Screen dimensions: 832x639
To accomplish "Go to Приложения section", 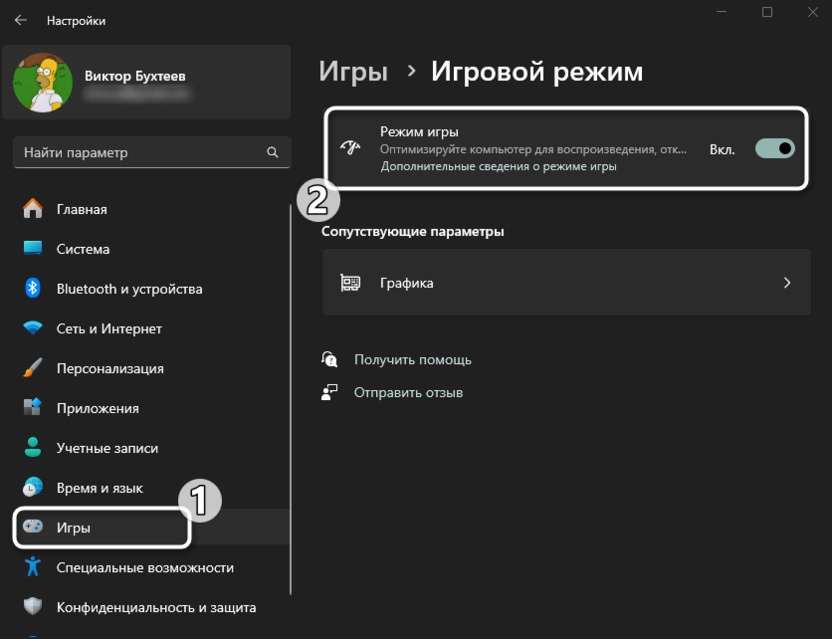I will pos(97,408).
